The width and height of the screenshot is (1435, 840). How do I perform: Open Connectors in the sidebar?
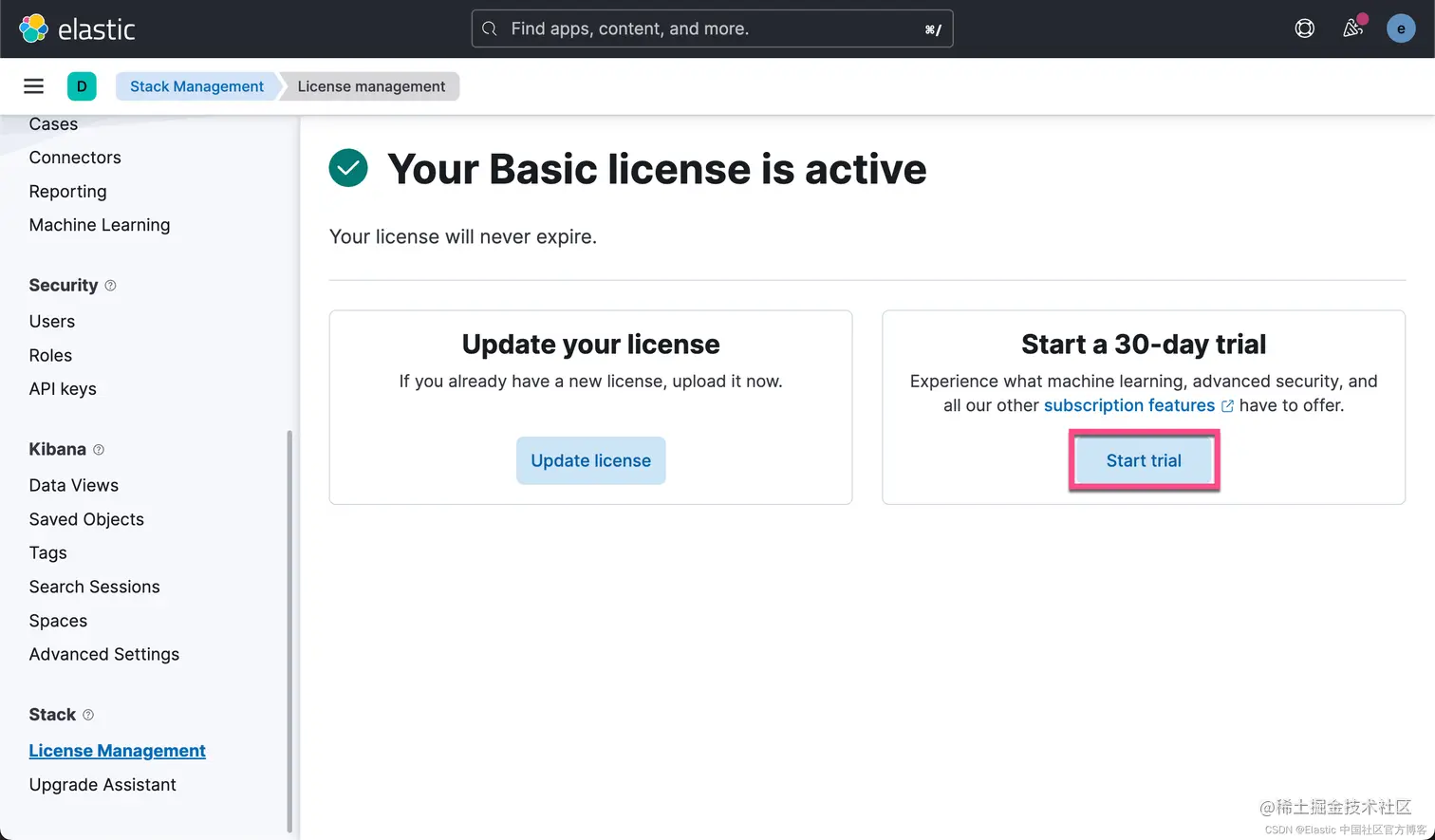click(x=75, y=158)
